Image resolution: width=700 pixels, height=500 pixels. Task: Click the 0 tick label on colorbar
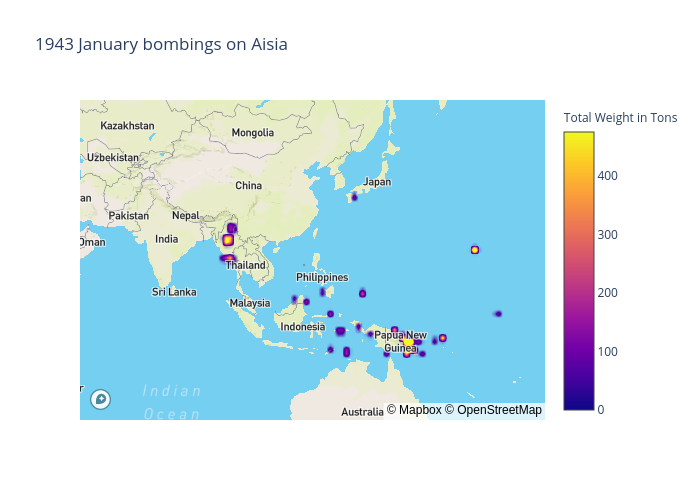pos(600,409)
